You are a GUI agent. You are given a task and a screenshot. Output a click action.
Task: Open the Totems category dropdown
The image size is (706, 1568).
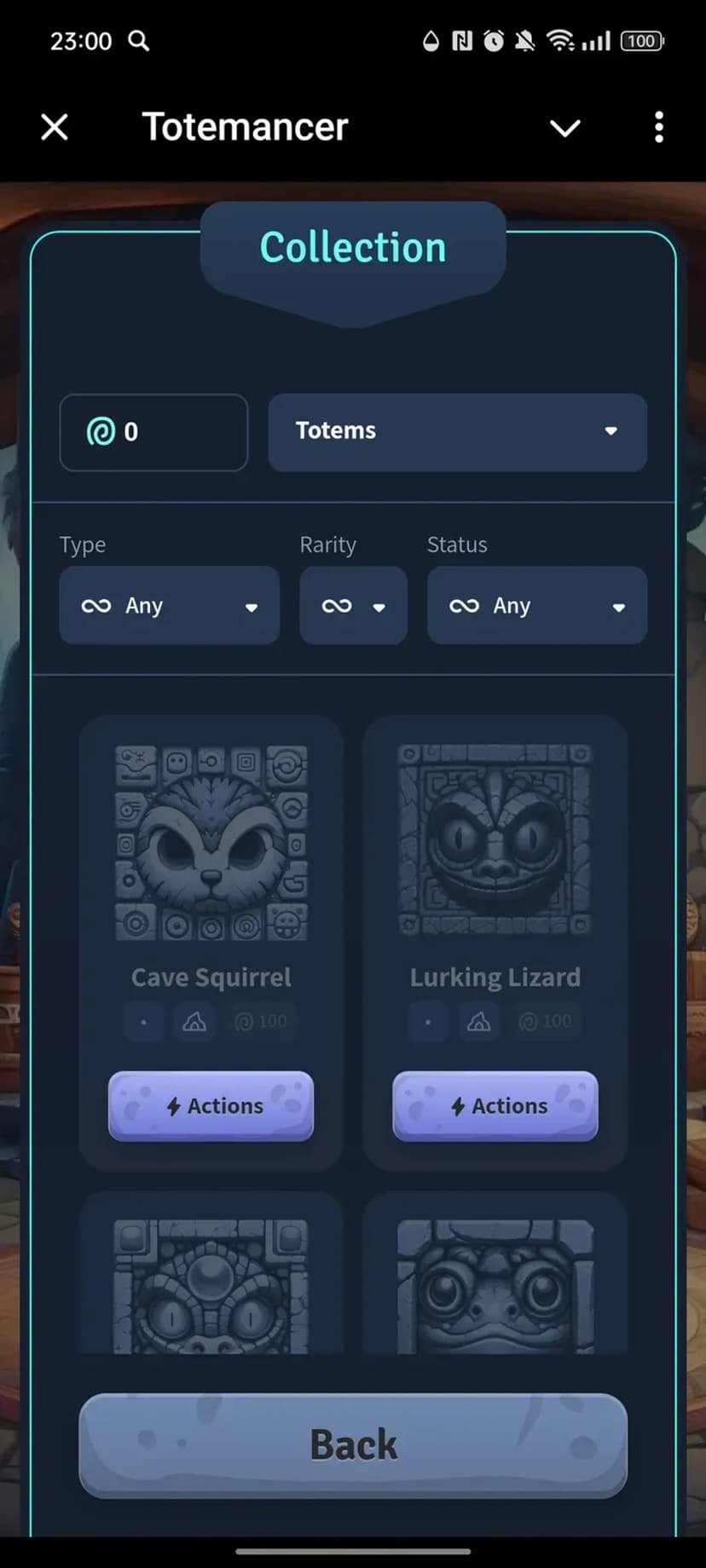(x=457, y=432)
